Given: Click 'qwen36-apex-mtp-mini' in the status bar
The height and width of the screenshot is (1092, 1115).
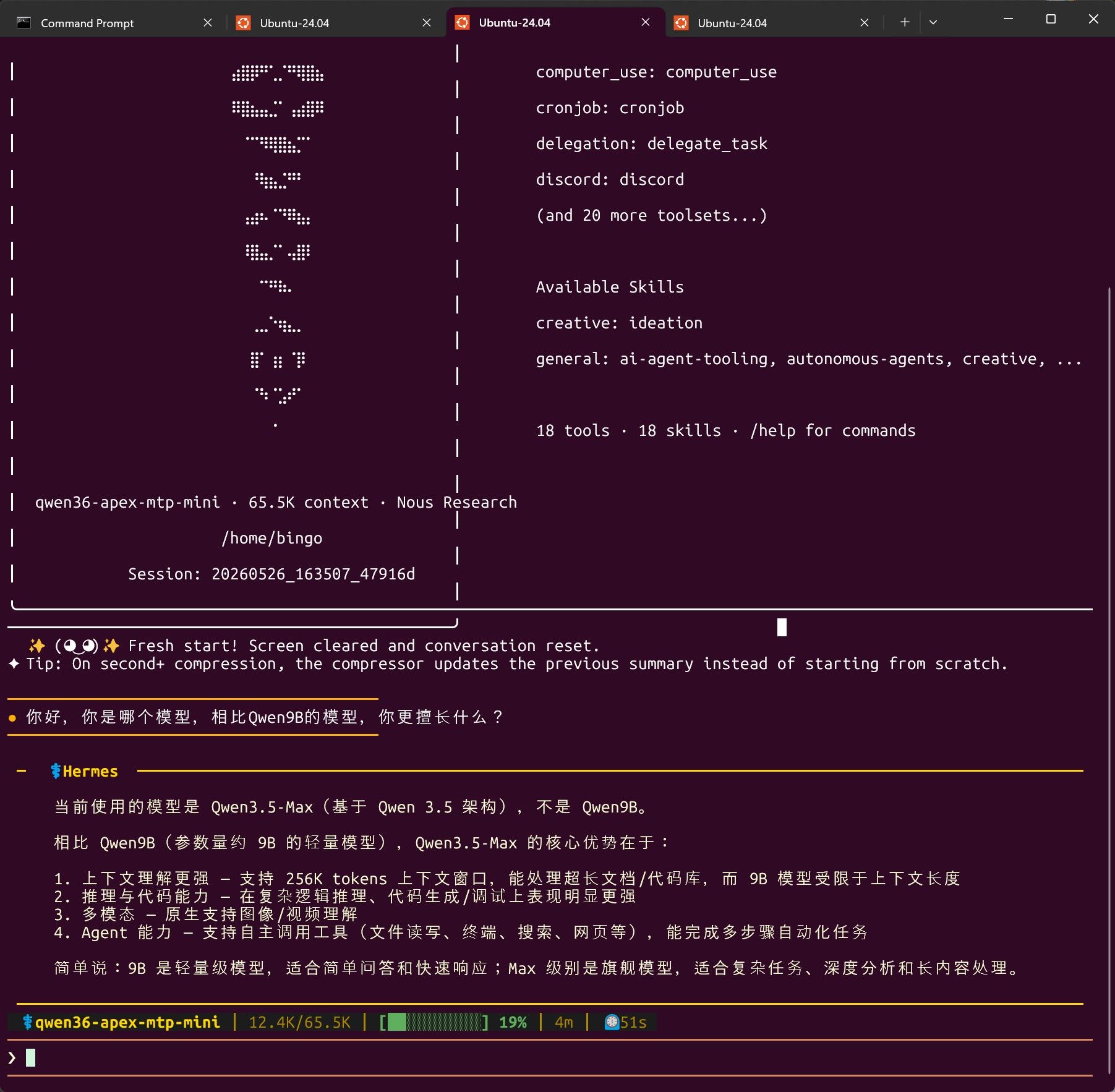Looking at the screenshot, I should click(x=127, y=1022).
